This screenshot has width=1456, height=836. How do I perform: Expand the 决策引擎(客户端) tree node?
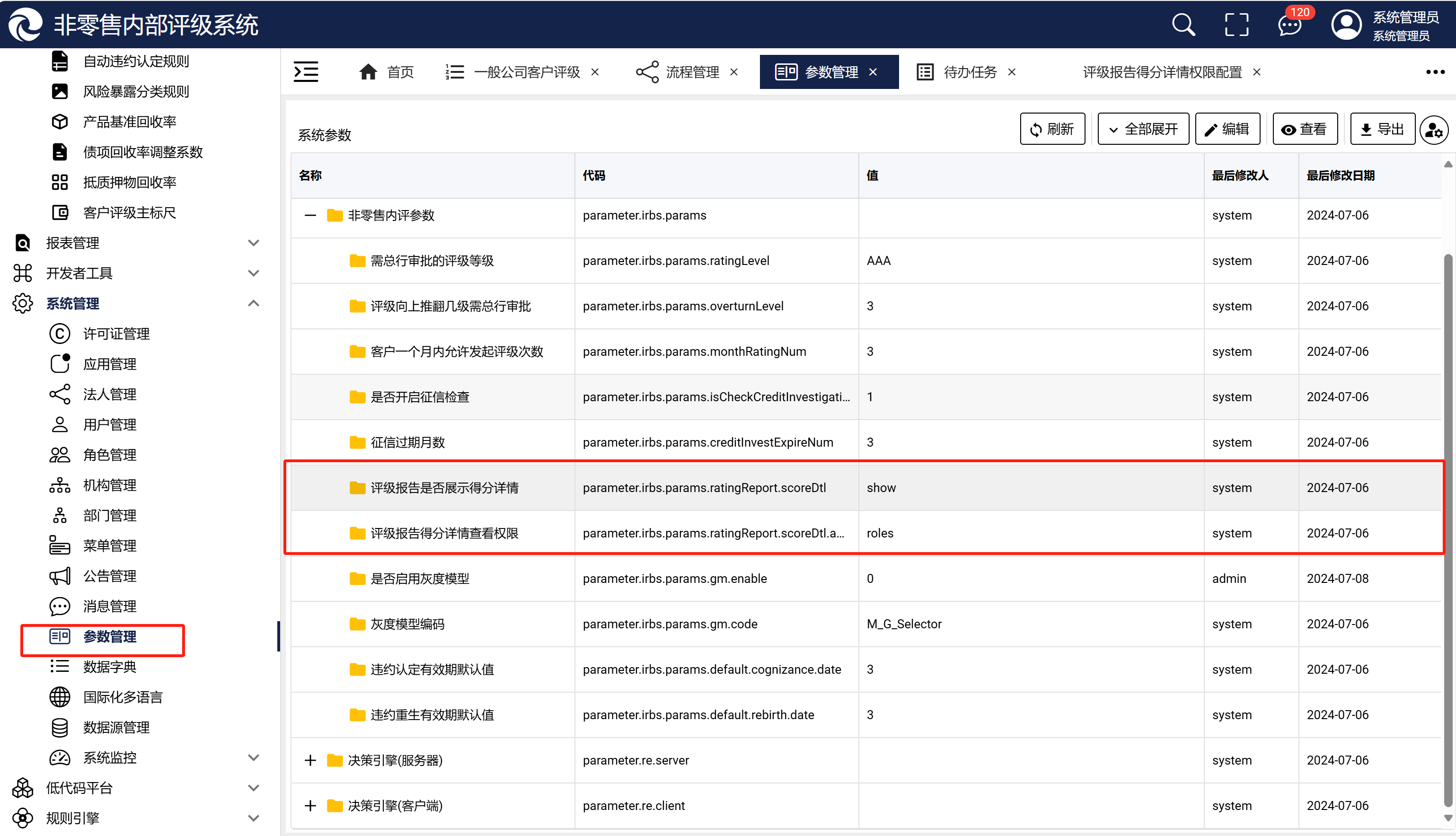pyautogui.click(x=310, y=806)
